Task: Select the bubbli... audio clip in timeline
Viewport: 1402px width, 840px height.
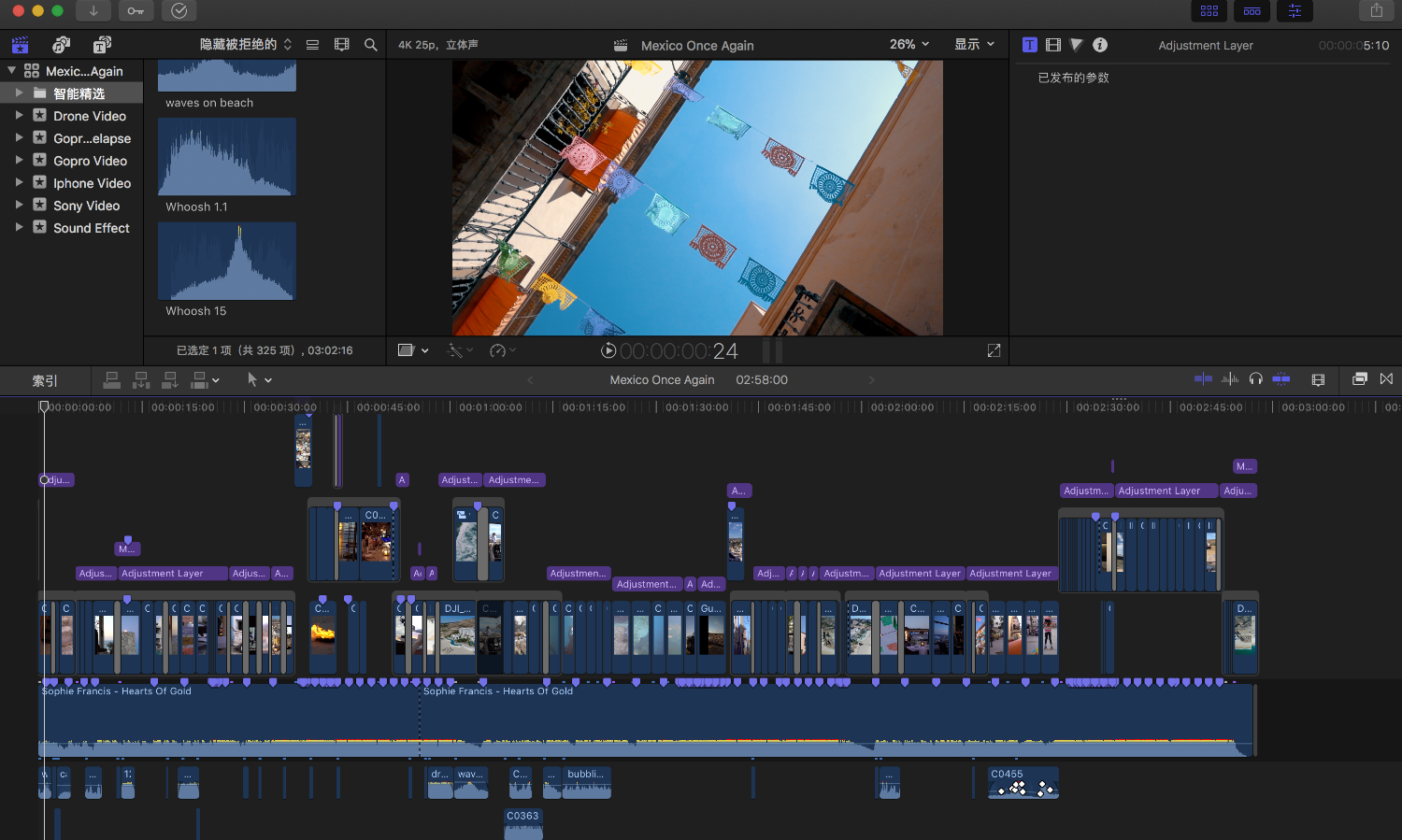Action: [587, 783]
